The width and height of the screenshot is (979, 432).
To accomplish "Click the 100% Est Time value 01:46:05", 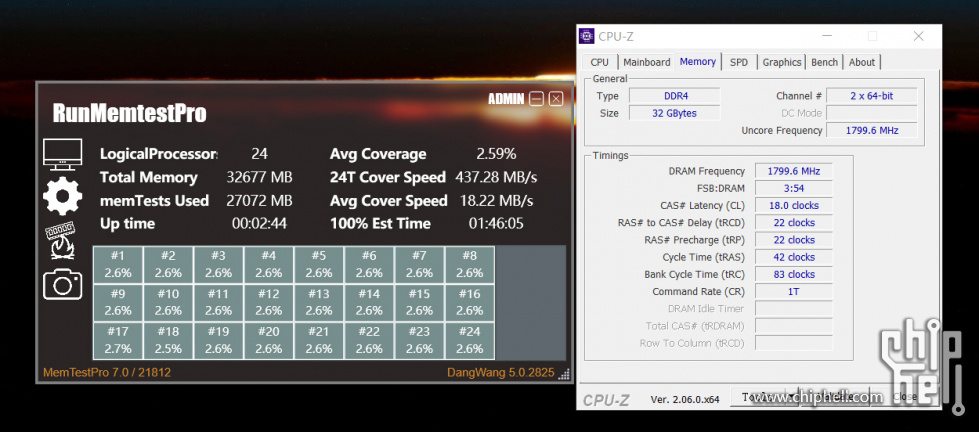I will pyautogui.click(x=496, y=223).
